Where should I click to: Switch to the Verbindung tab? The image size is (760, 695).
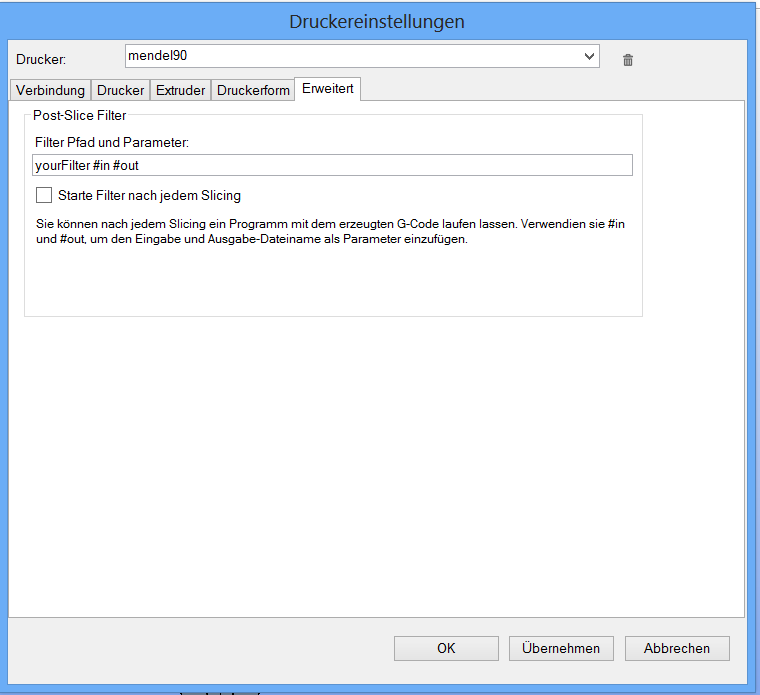pyautogui.click(x=50, y=90)
